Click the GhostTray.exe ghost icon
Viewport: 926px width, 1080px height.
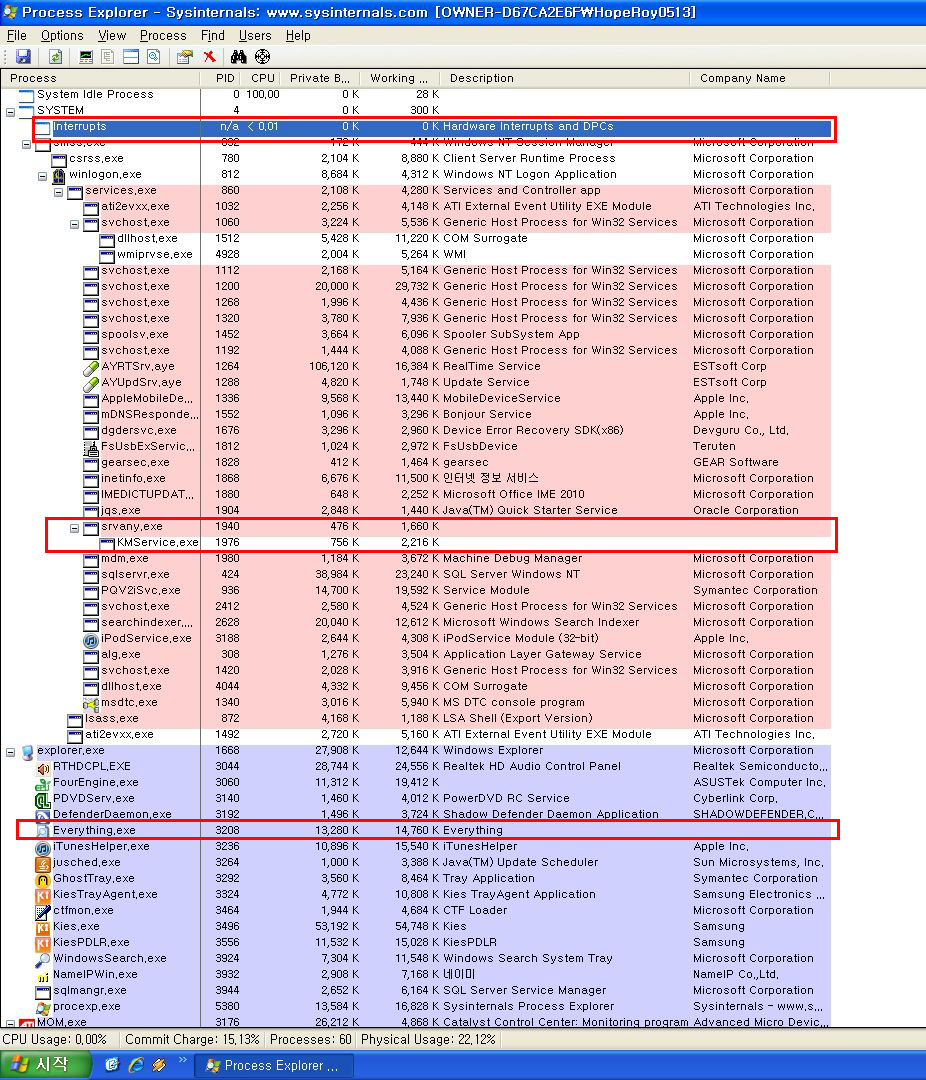[x=43, y=880]
